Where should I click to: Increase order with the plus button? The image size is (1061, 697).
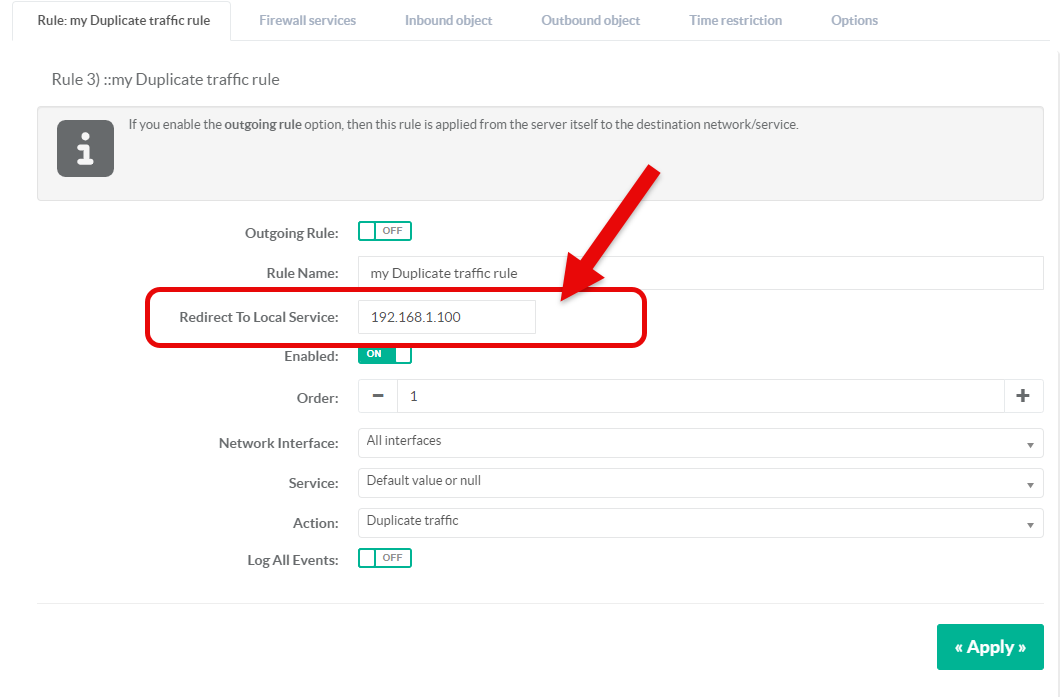[x=1023, y=396]
